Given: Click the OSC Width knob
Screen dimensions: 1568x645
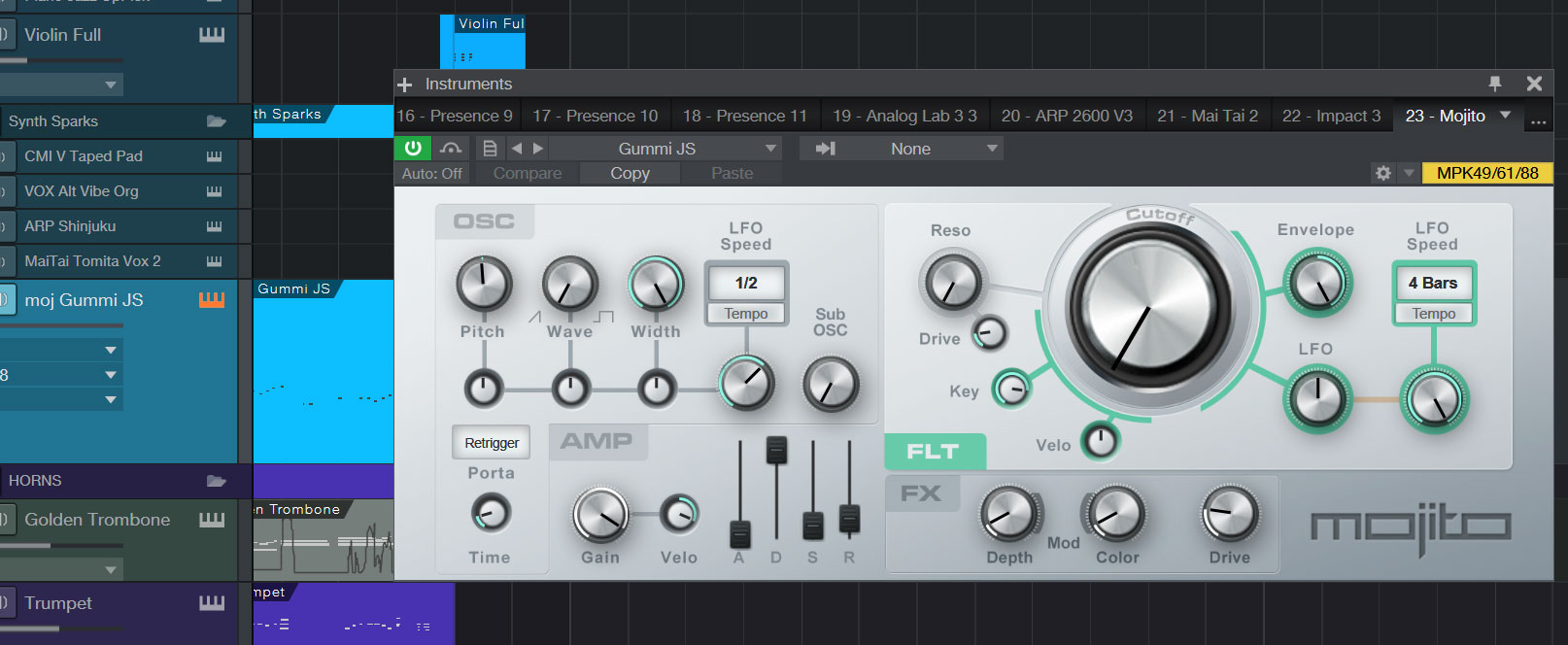Looking at the screenshot, I should coord(657,285).
